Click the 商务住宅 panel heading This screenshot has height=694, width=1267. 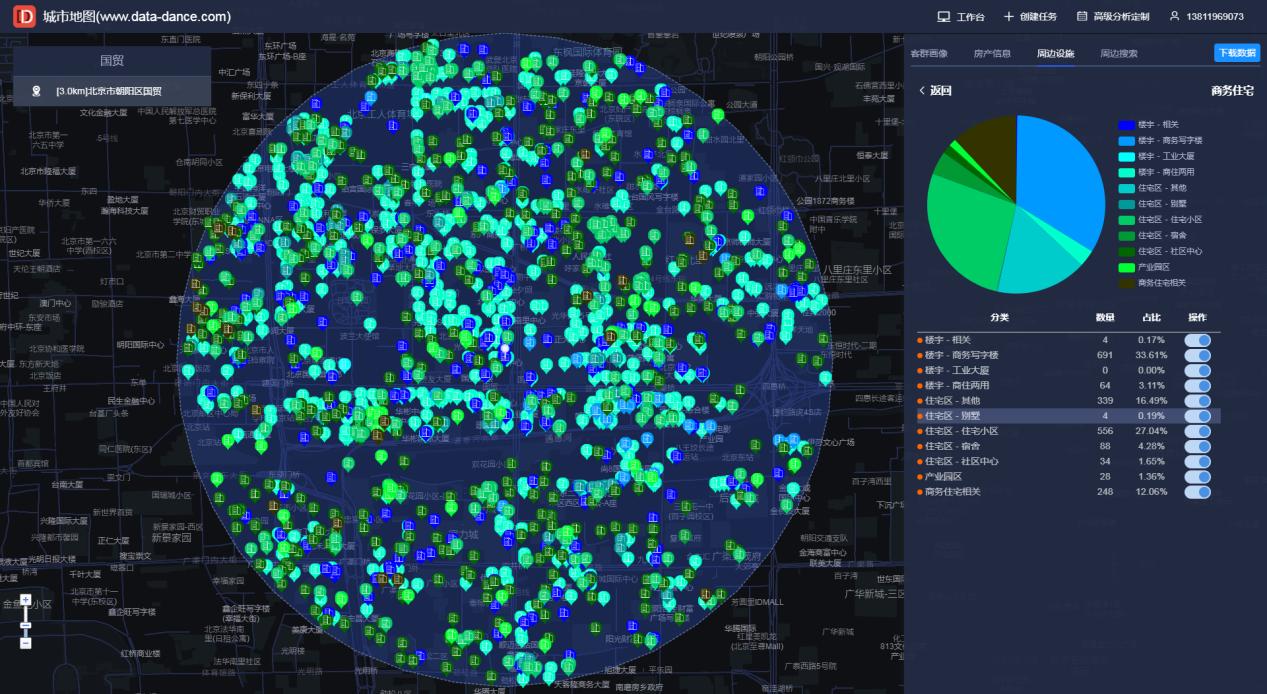click(1232, 91)
